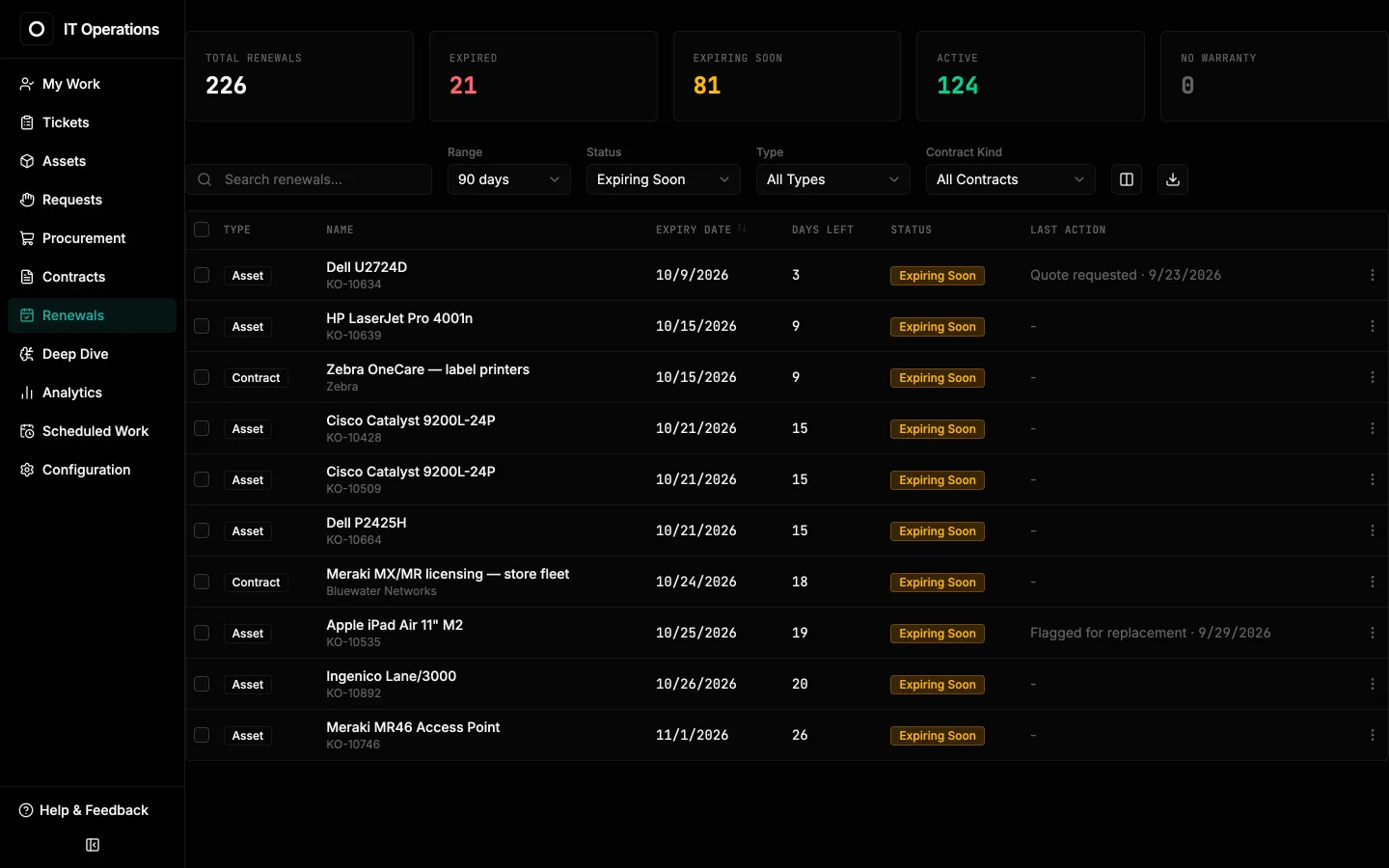Image resolution: width=1389 pixels, height=868 pixels.
Task: Open row actions for Zebra OneCare
Action: [1373, 377]
